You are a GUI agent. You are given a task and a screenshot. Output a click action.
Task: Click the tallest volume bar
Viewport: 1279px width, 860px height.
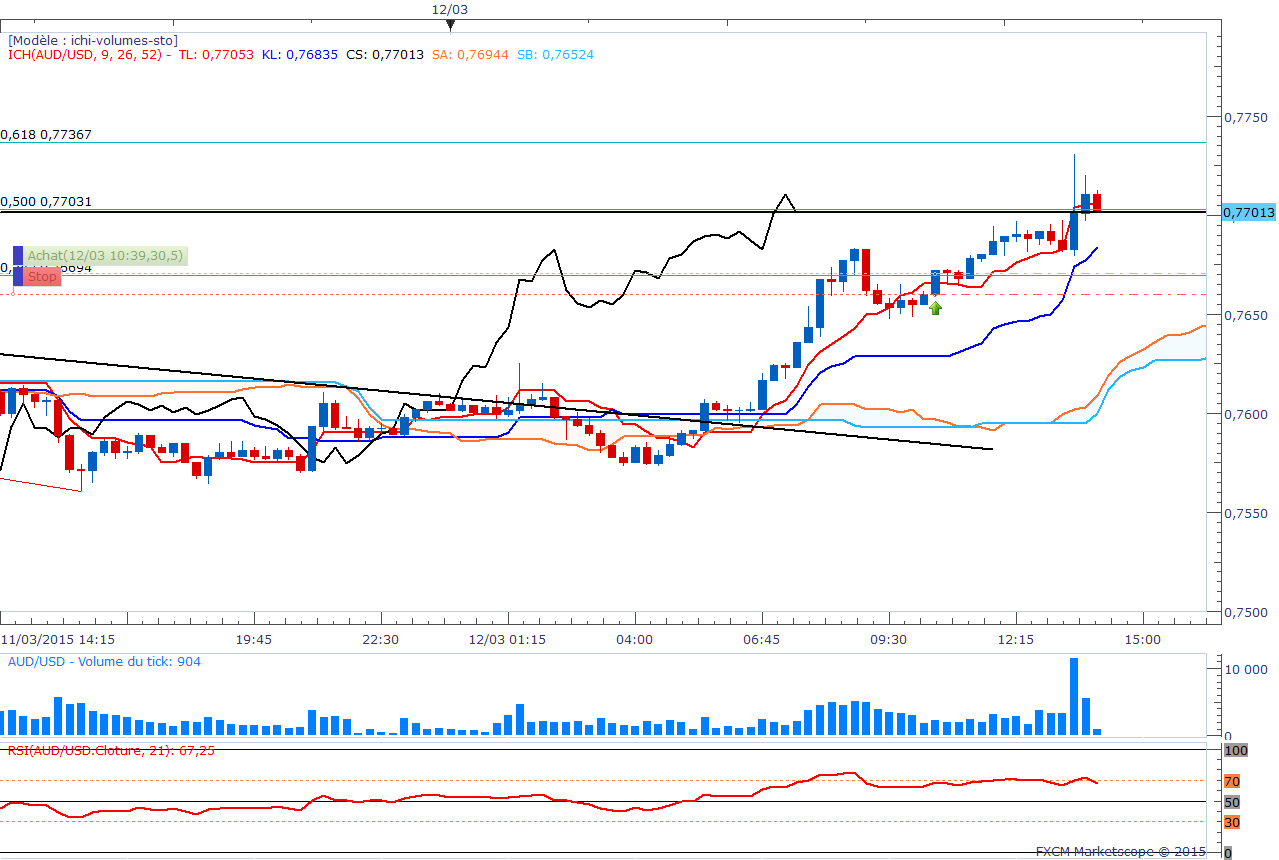click(1074, 696)
